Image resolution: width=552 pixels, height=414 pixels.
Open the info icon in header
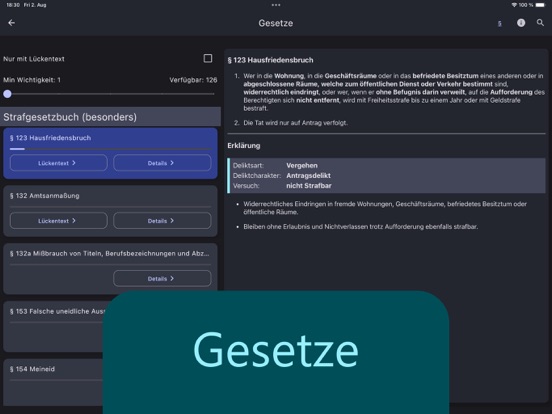[521, 23]
